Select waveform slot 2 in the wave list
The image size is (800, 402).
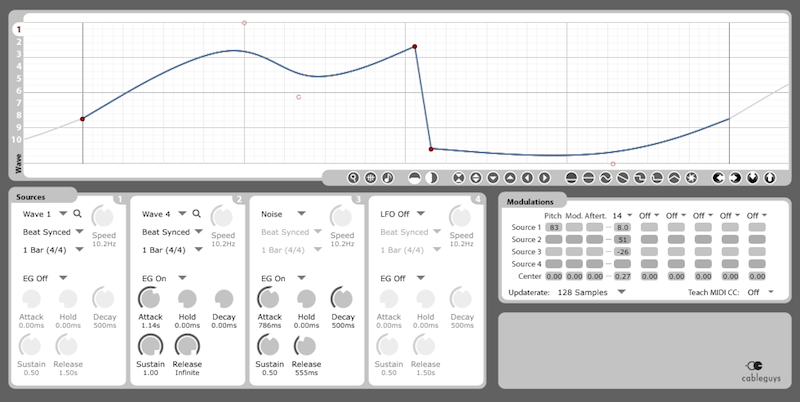(18, 42)
